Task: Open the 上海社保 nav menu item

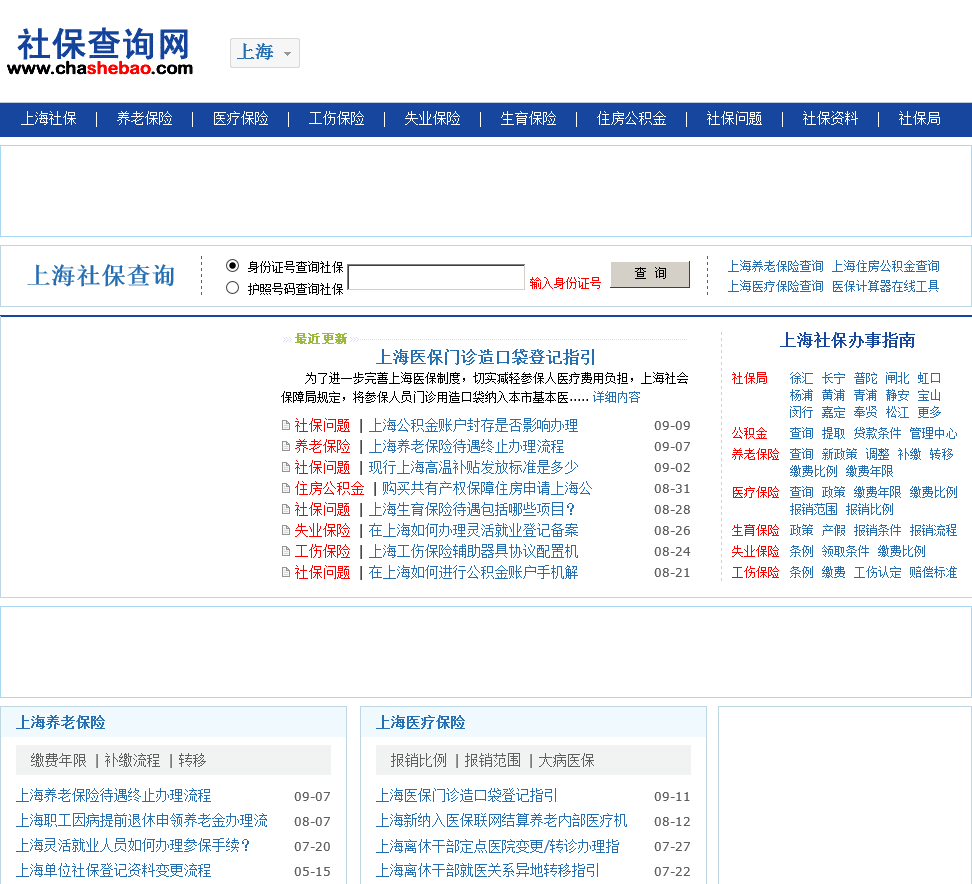Action: pos(48,119)
